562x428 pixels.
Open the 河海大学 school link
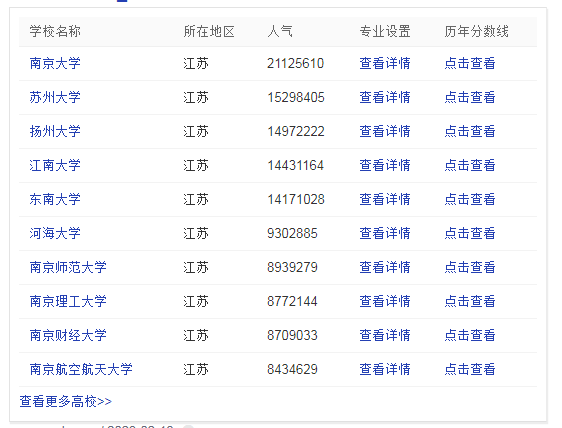coord(55,233)
